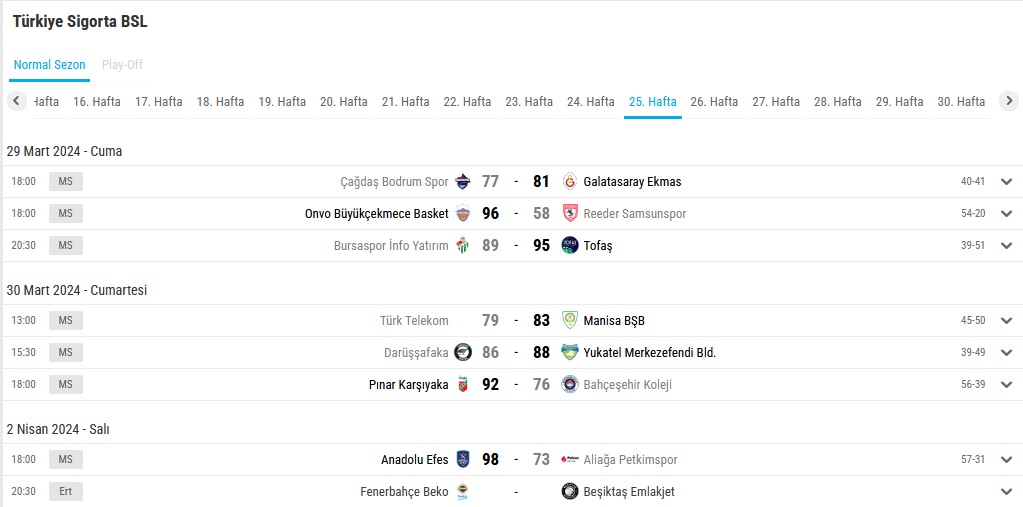The image size is (1023, 507).
Task: Click the Çağdaş Bodrum Spor logo
Action: pyautogui.click(x=462, y=182)
